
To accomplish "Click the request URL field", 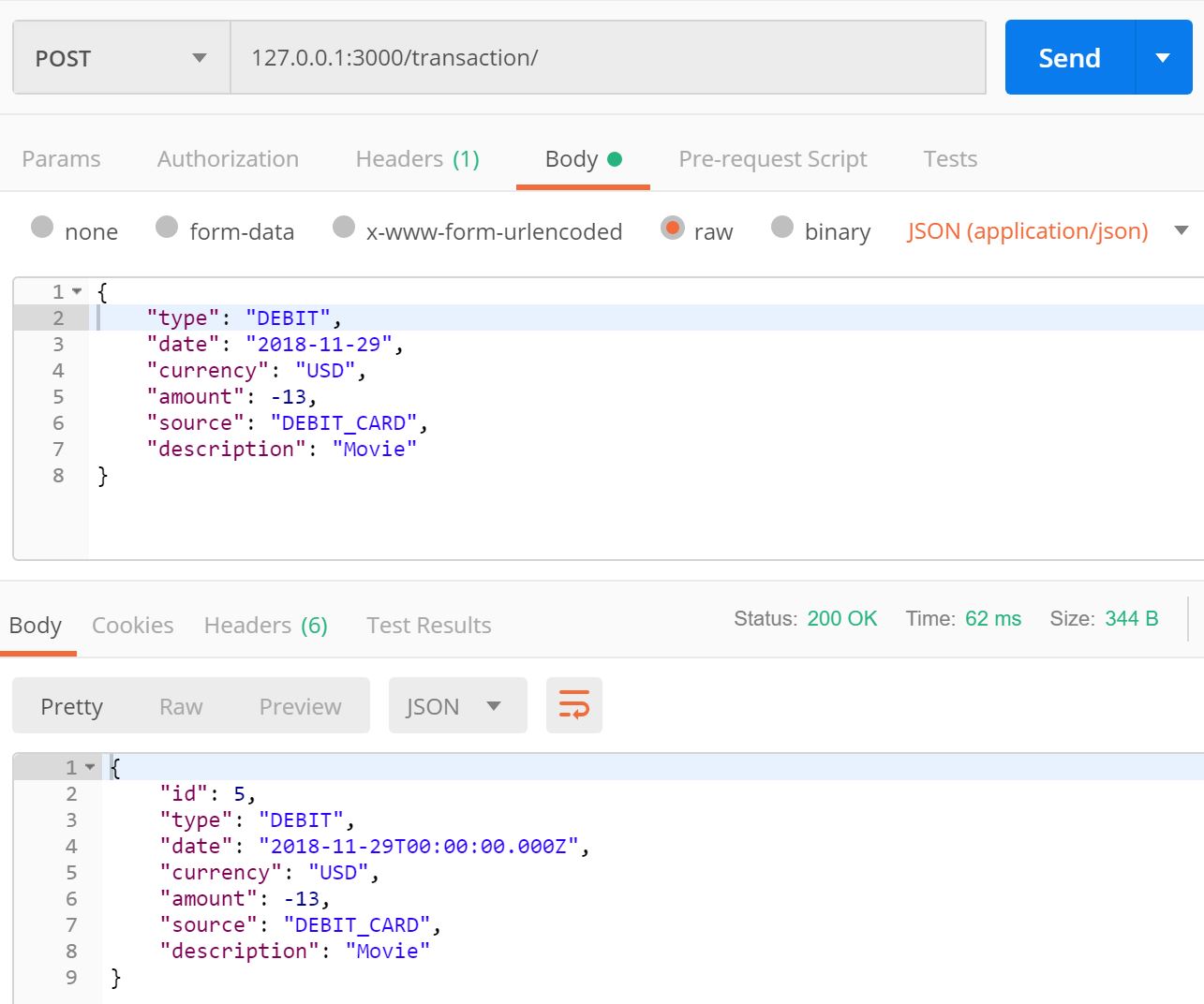I will click(x=608, y=58).
